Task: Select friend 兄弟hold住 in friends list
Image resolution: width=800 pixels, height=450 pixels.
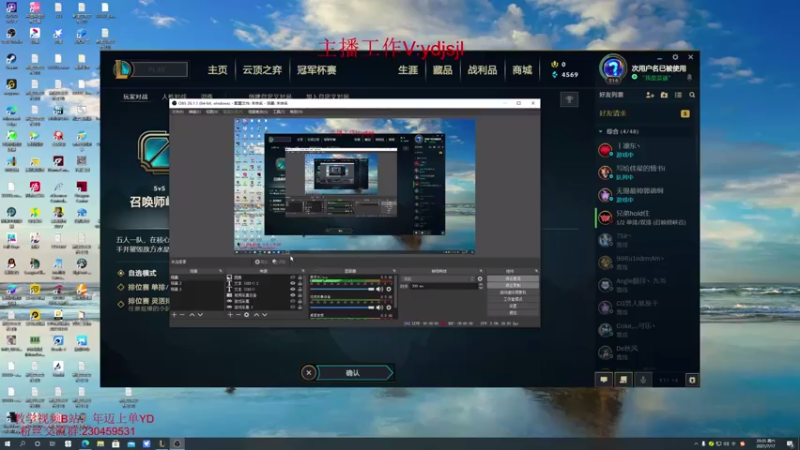Action: pyautogui.click(x=644, y=217)
